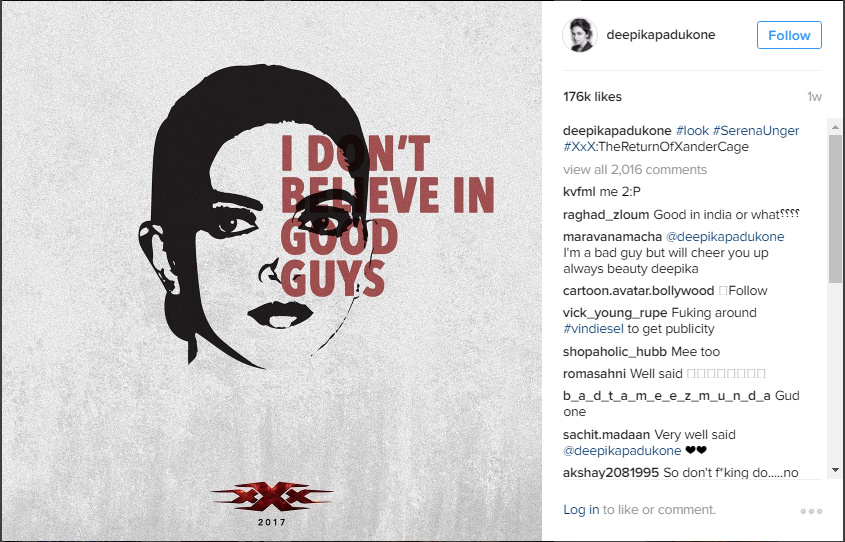
Task: Click the scrollbar down arrow in comments
Action: tap(835, 470)
